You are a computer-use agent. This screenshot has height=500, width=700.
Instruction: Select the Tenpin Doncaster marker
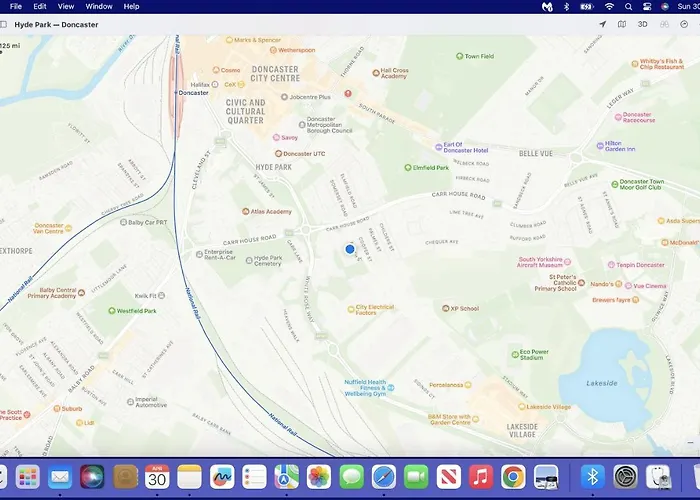[611, 265]
